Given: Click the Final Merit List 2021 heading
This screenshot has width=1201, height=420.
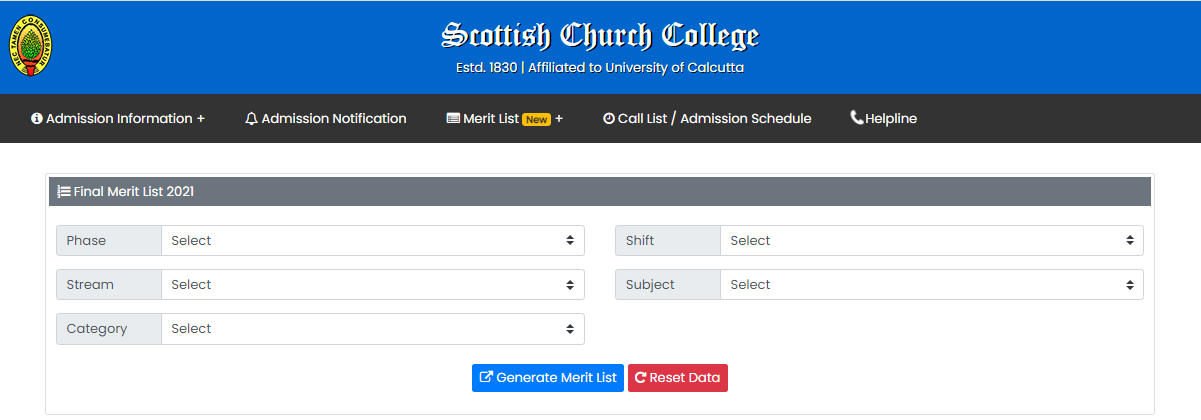Looking at the screenshot, I should (x=134, y=191).
